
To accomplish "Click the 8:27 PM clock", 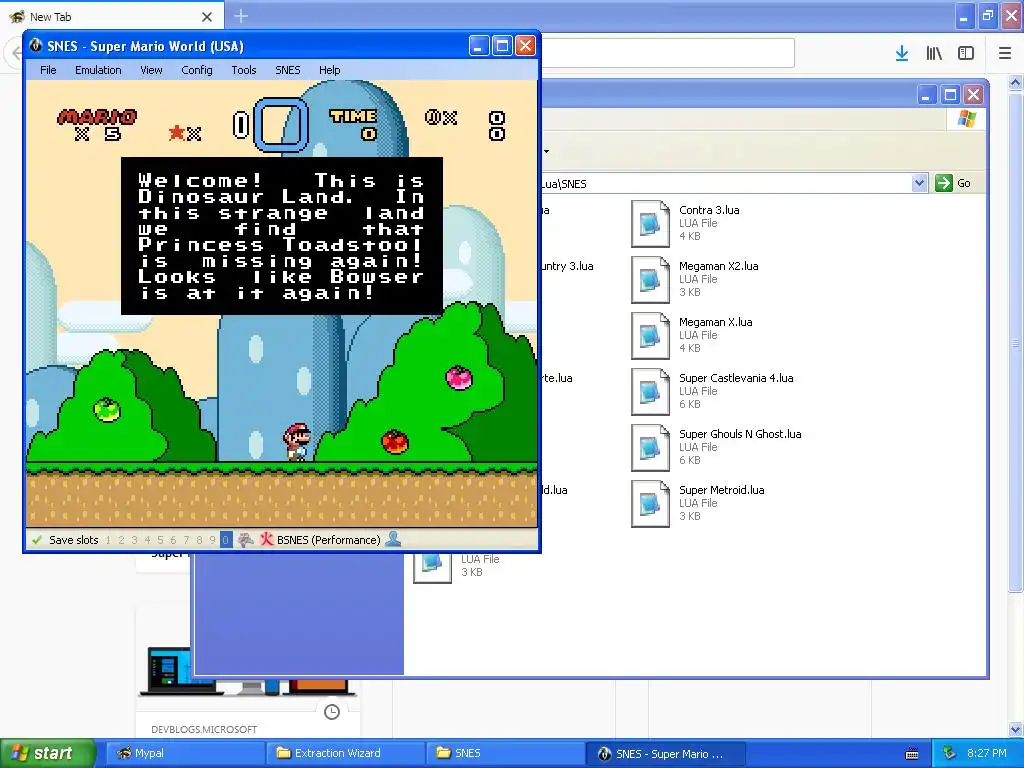I will coord(987,753).
